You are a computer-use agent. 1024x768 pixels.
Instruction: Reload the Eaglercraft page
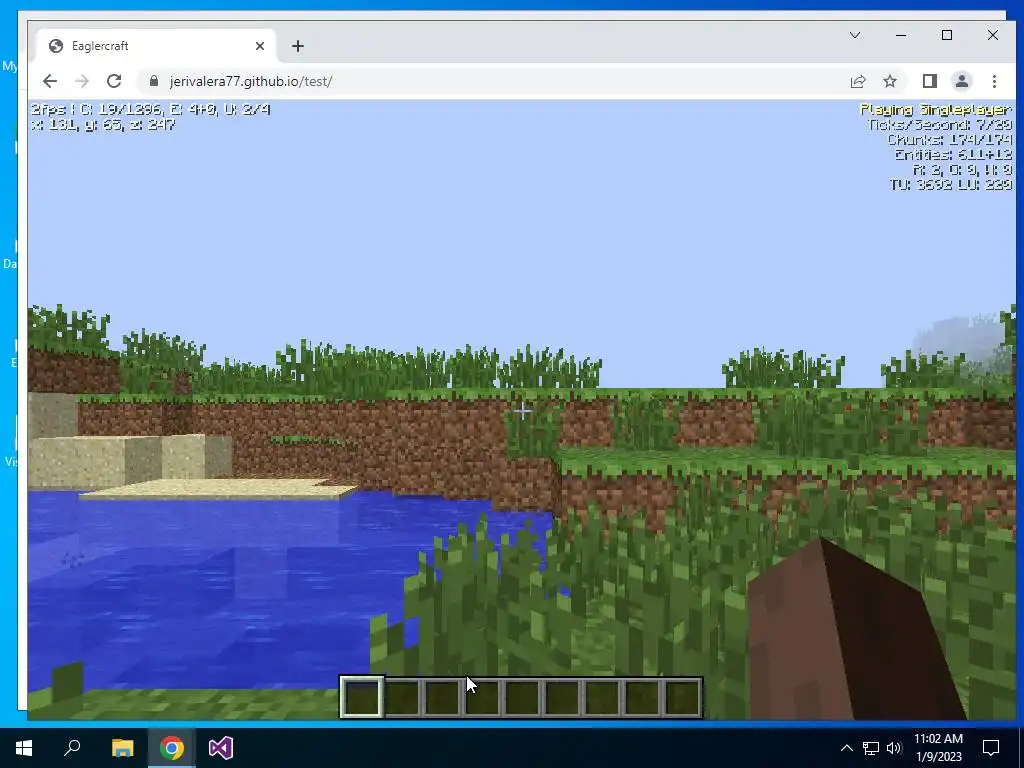pyautogui.click(x=114, y=81)
